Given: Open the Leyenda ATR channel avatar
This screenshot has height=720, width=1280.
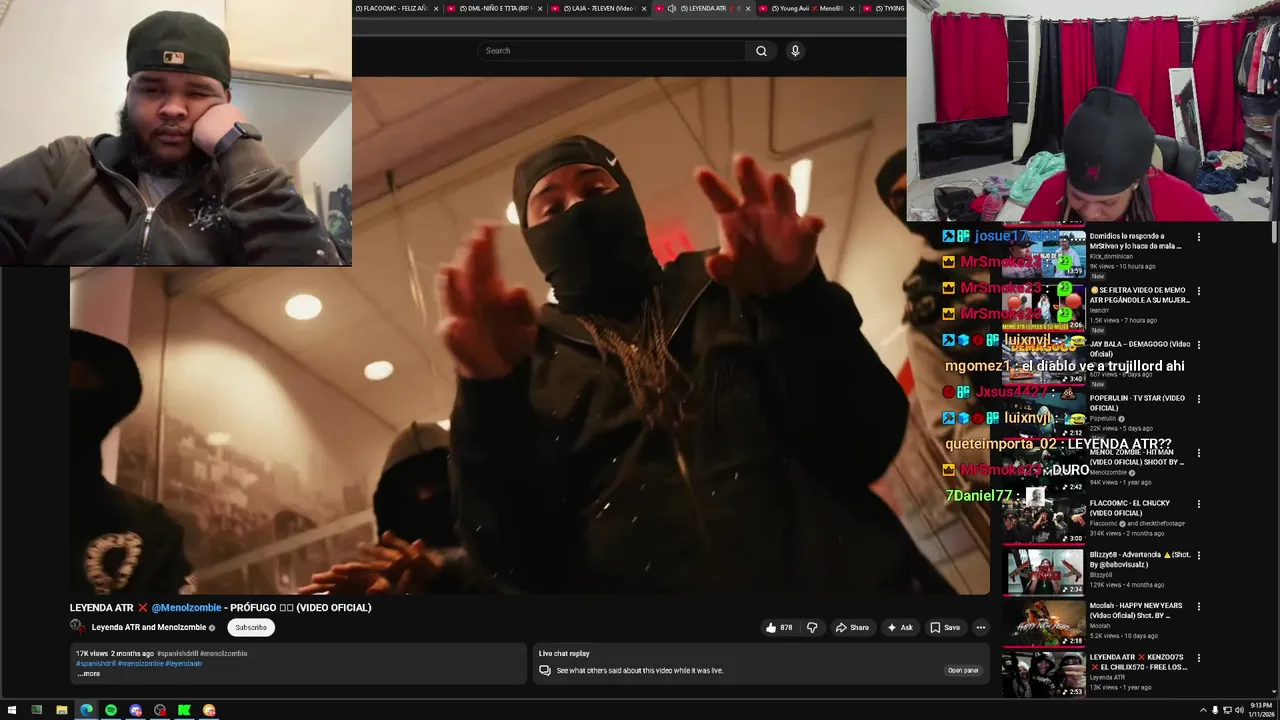Looking at the screenshot, I should point(77,627).
